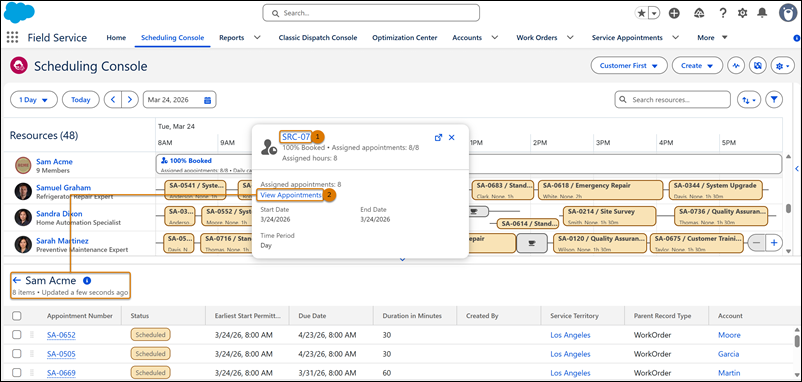Open appointment SA-0652 link
This screenshot has height=382, width=802.
[61, 335]
